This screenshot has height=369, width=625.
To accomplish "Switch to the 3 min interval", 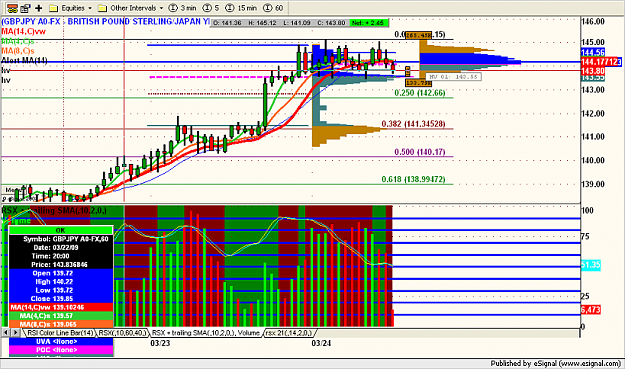I will 182,8.
